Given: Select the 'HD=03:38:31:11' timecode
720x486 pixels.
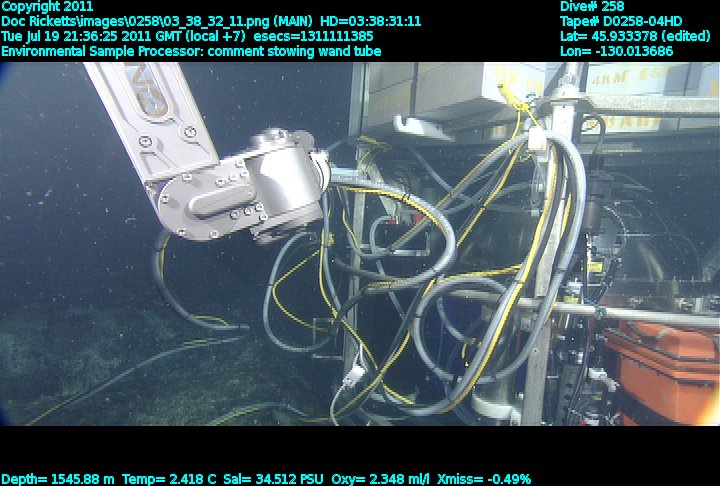Looking at the screenshot, I should (371, 22).
